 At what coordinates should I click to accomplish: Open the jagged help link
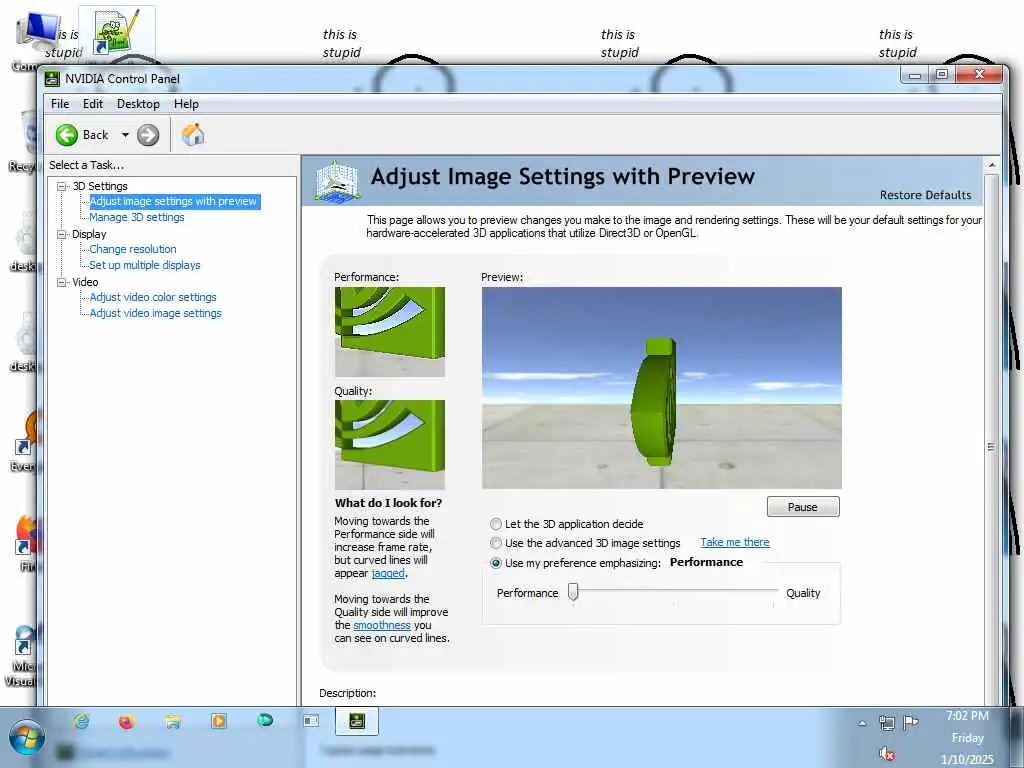click(388, 573)
